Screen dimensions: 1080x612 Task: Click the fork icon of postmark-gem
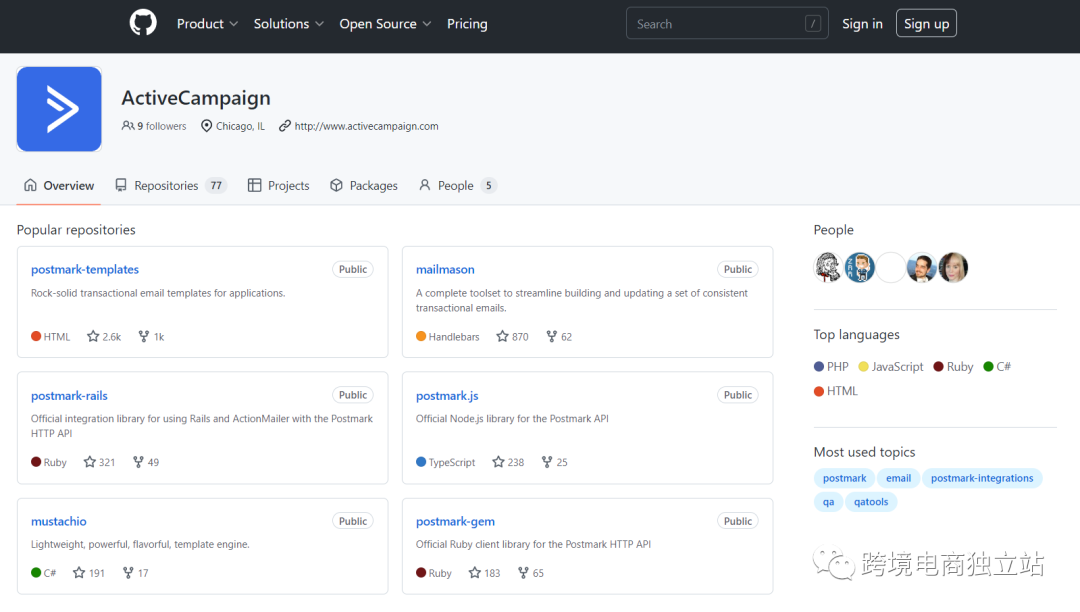(523, 572)
